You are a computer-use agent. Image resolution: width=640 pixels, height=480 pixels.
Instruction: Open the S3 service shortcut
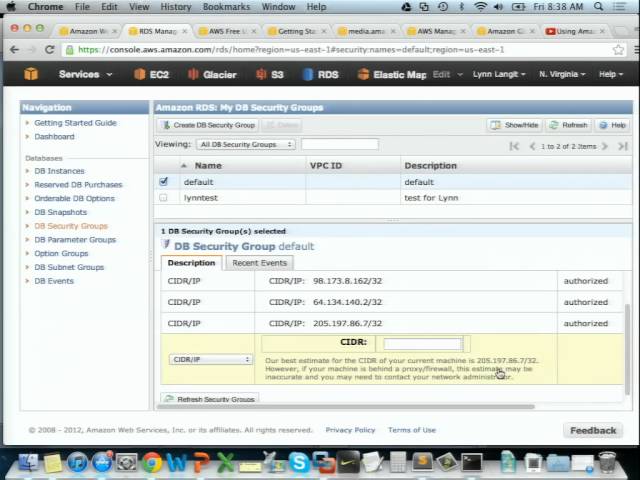[x=270, y=74]
